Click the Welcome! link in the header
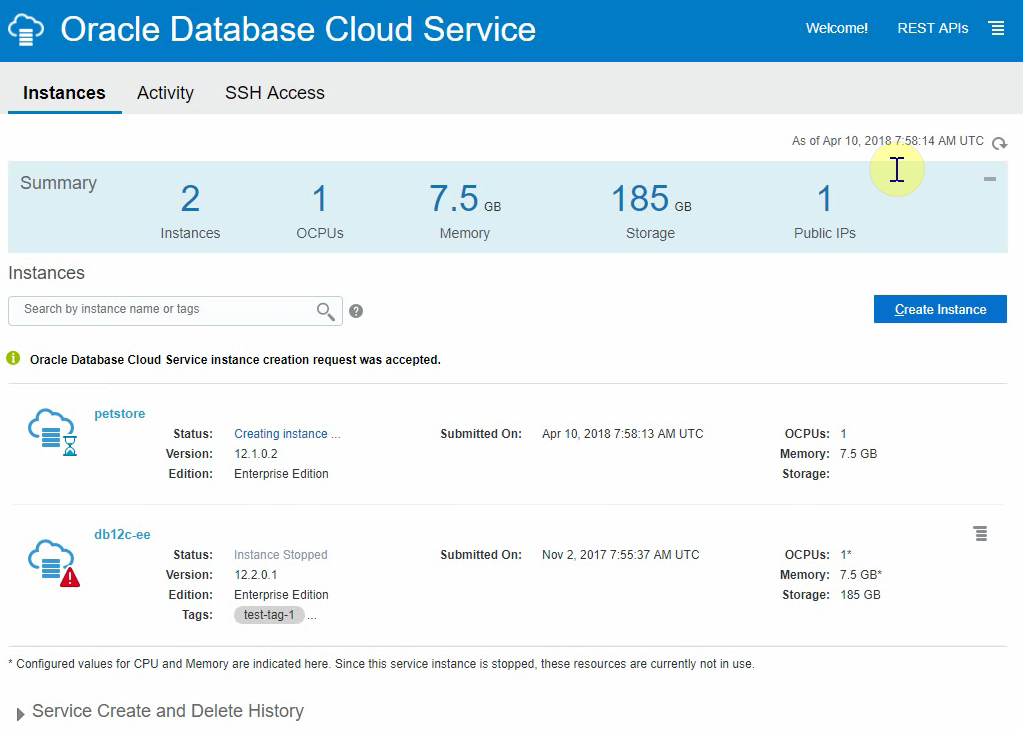Viewport: 1023px width, 730px height. [x=836, y=28]
